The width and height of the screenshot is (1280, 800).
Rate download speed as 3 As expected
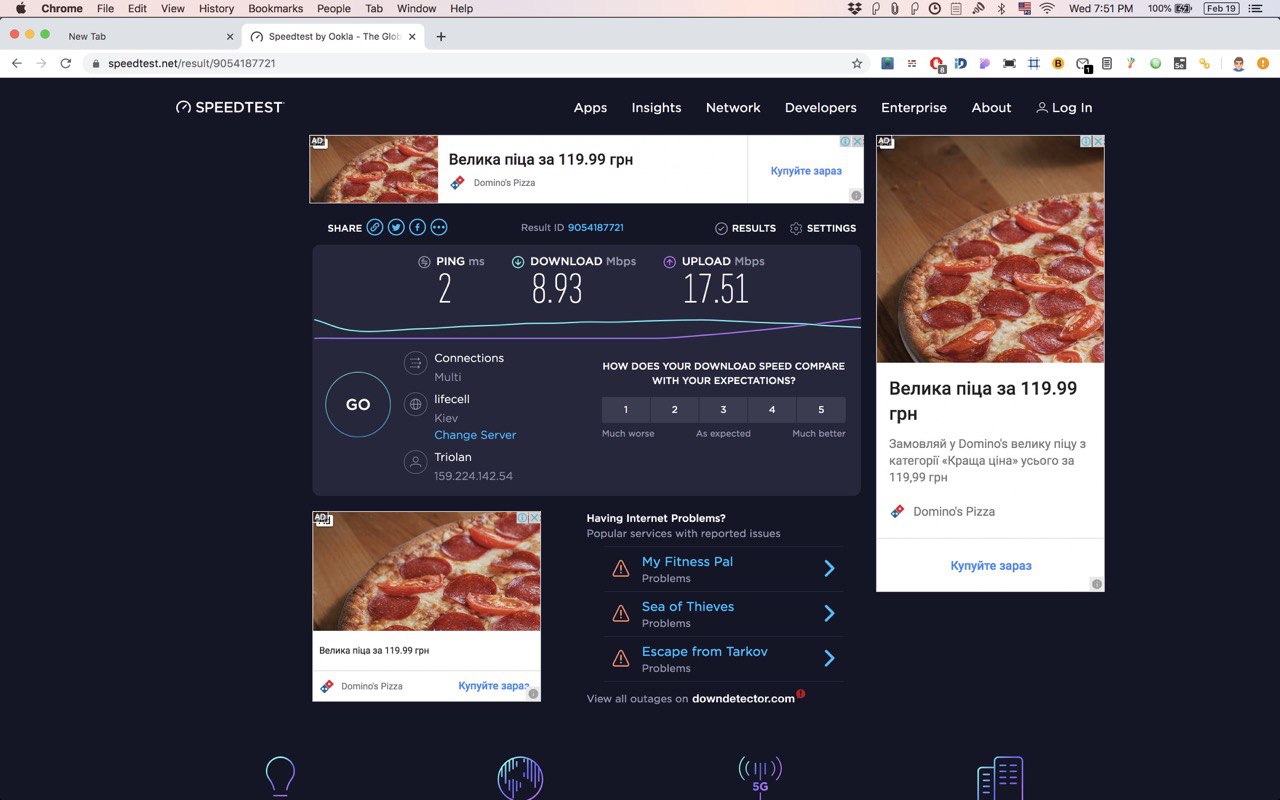723,410
